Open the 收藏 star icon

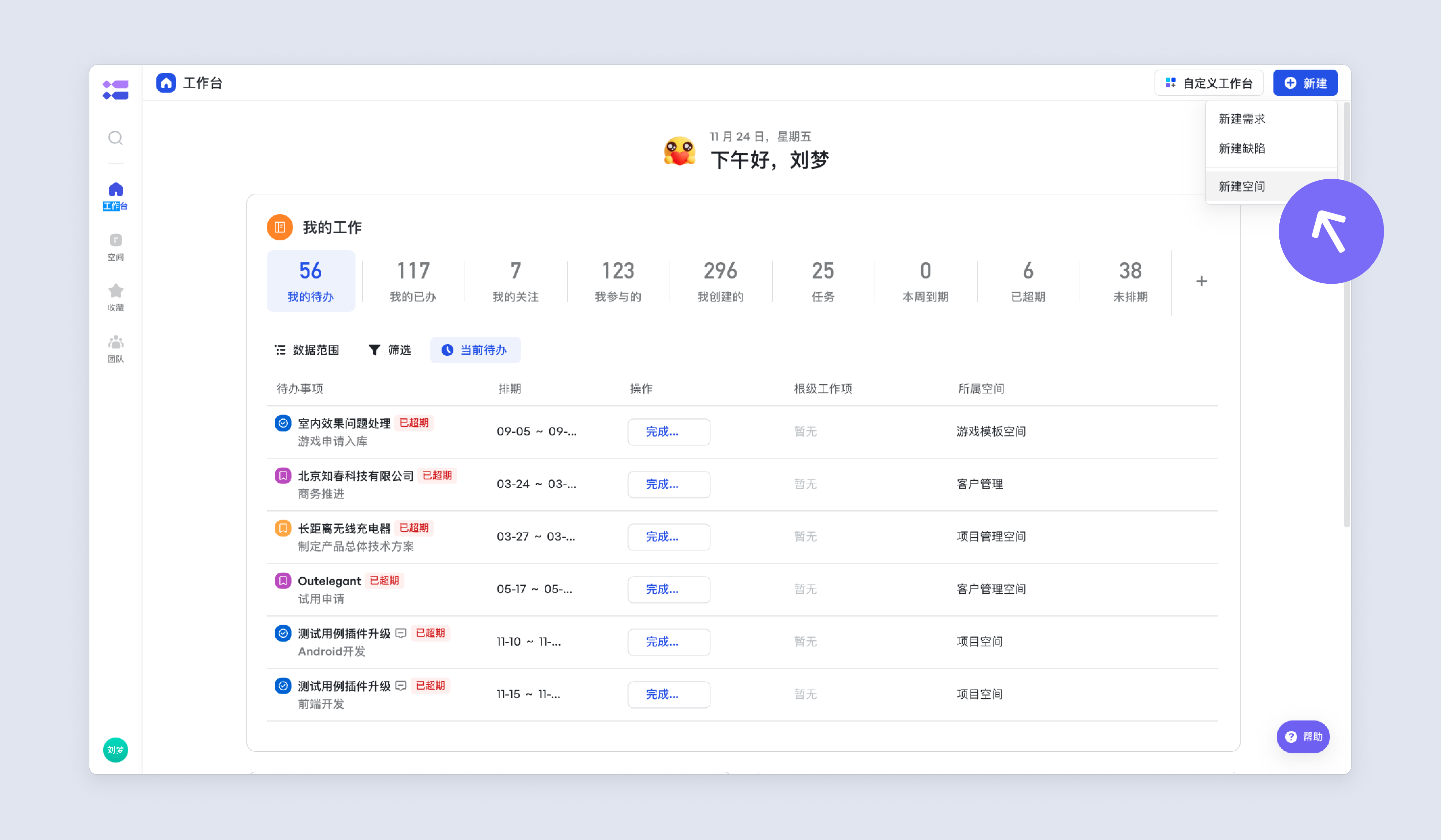tap(116, 297)
